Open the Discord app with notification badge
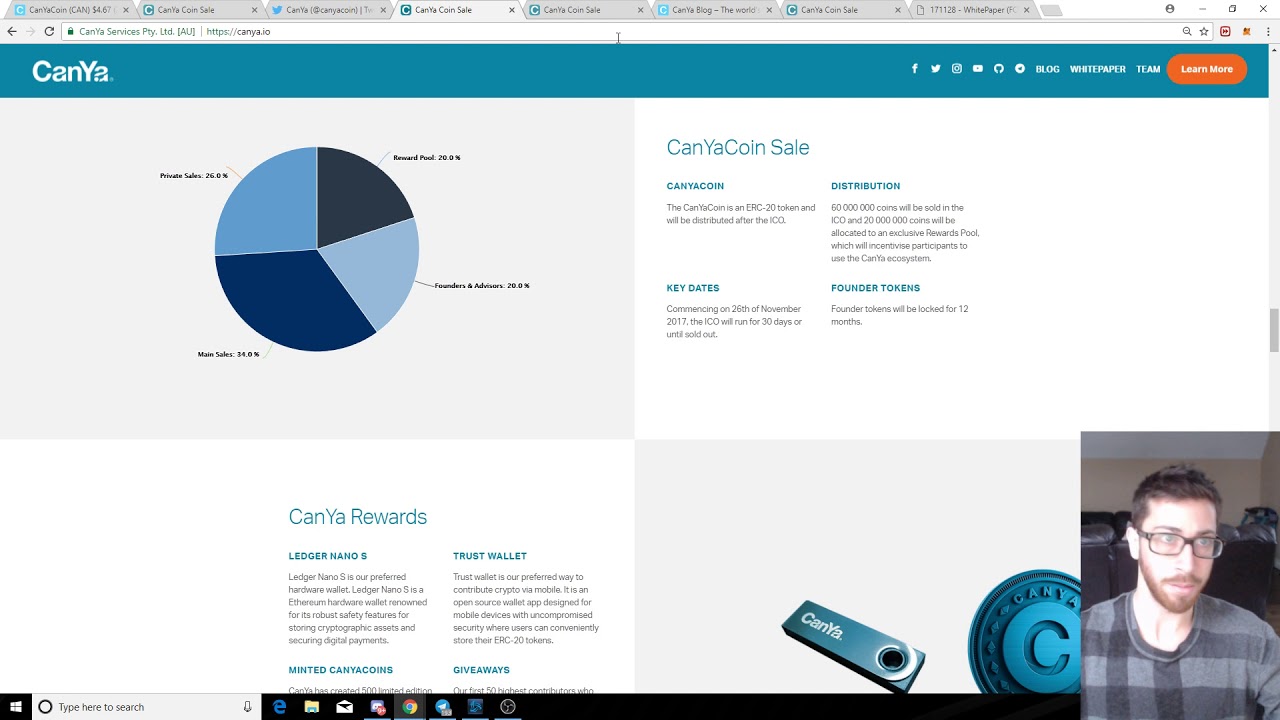This screenshot has width=1280, height=720. point(378,707)
